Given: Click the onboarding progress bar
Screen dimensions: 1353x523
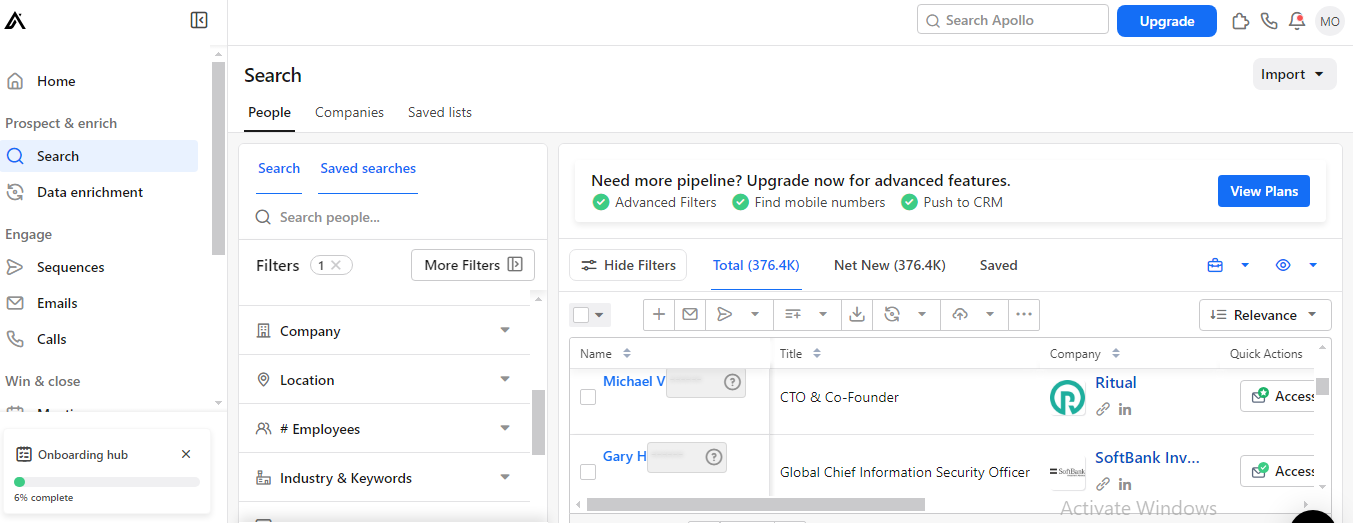Looking at the screenshot, I should pos(107,482).
